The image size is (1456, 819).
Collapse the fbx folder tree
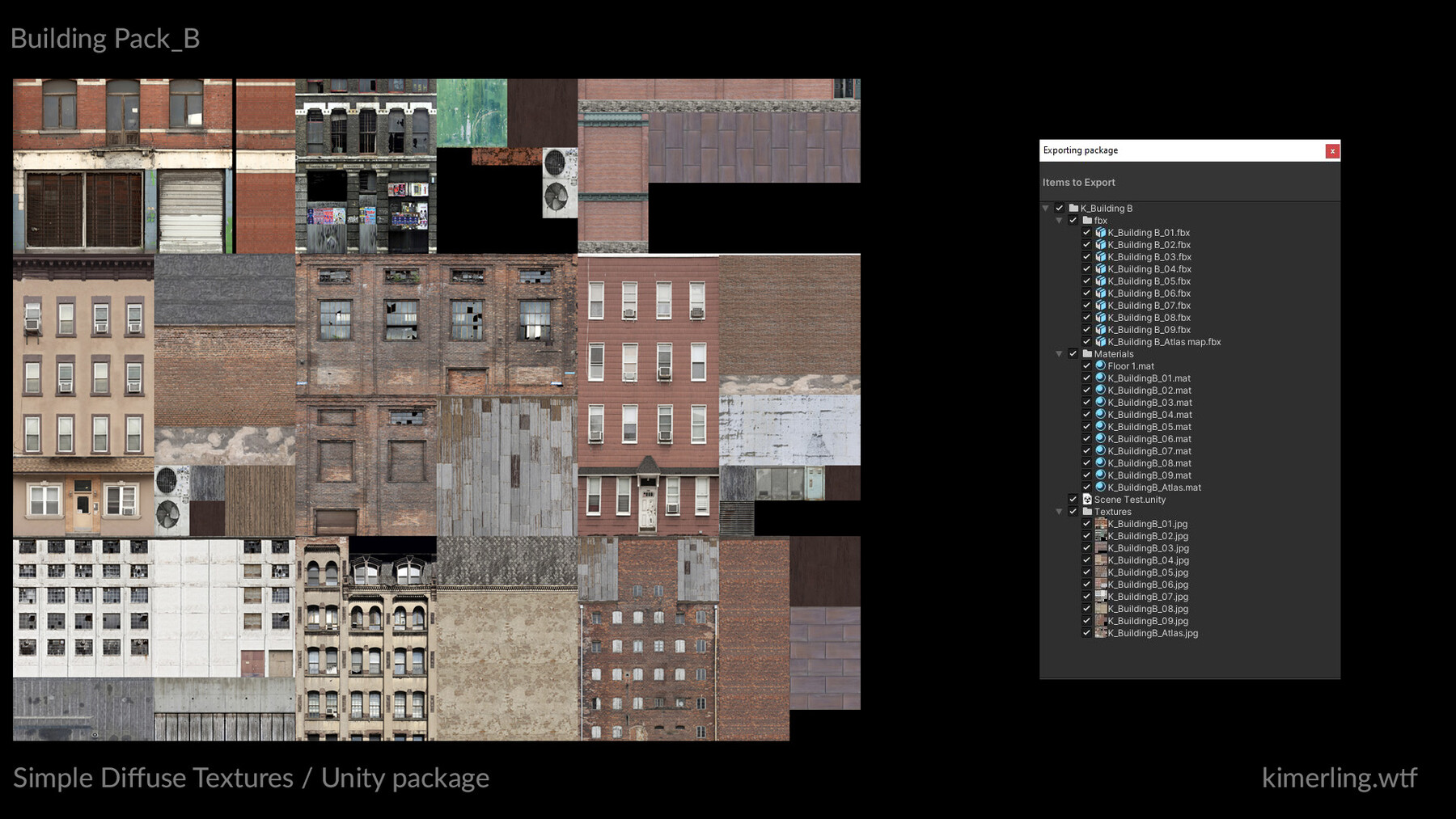(1060, 220)
